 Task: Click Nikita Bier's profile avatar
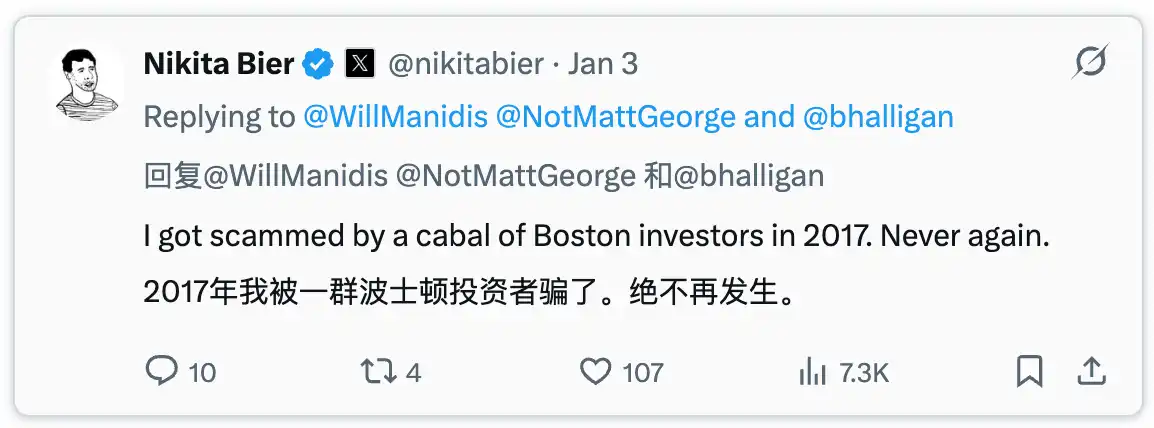pos(84,83)
